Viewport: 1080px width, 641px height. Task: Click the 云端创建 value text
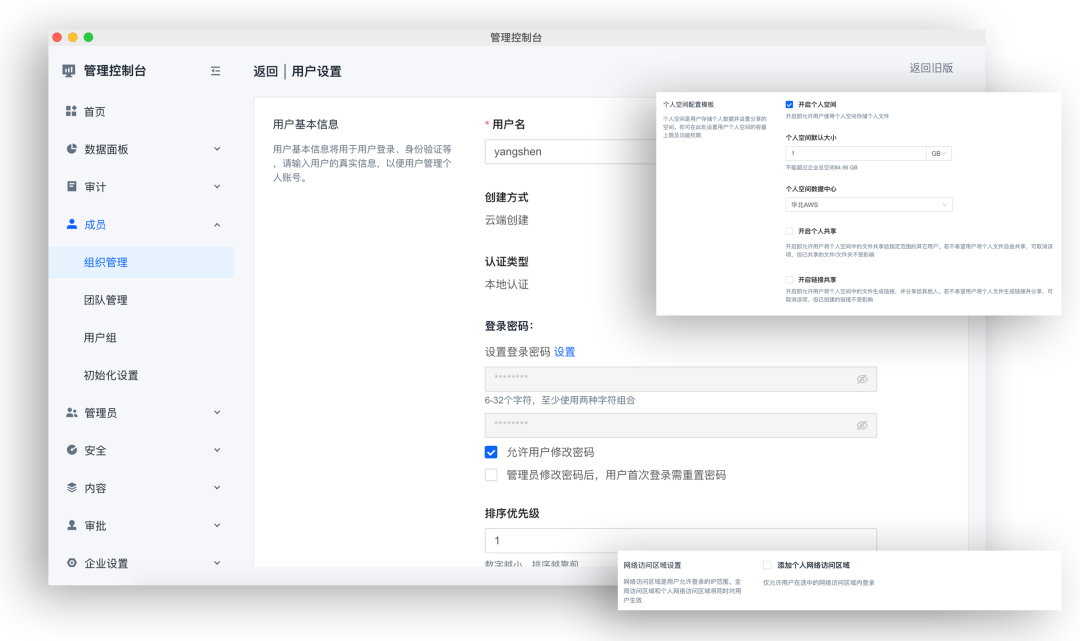point(506,220)
